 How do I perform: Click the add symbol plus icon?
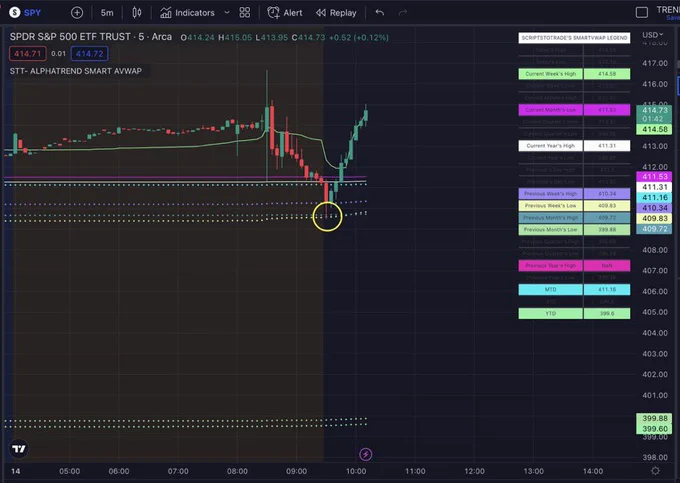tap(77, 13)
